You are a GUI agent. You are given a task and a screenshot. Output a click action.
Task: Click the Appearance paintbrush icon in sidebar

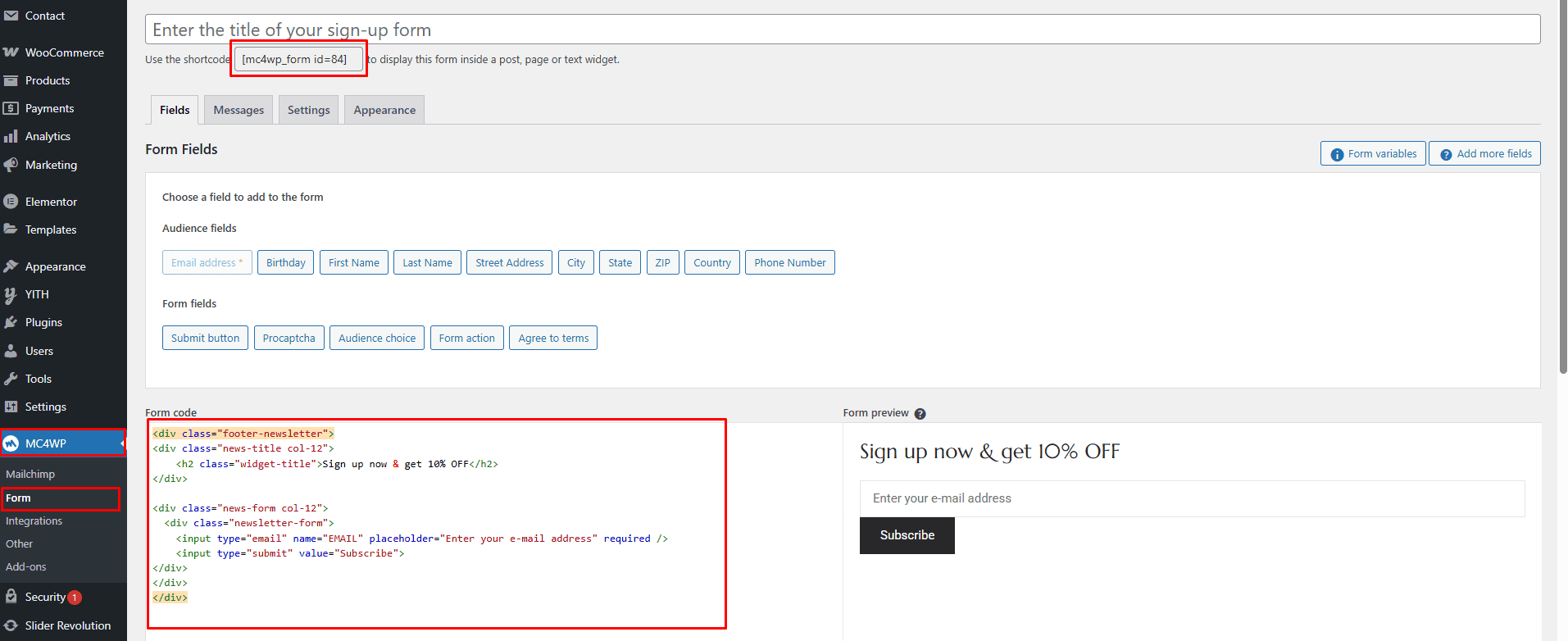11,266
